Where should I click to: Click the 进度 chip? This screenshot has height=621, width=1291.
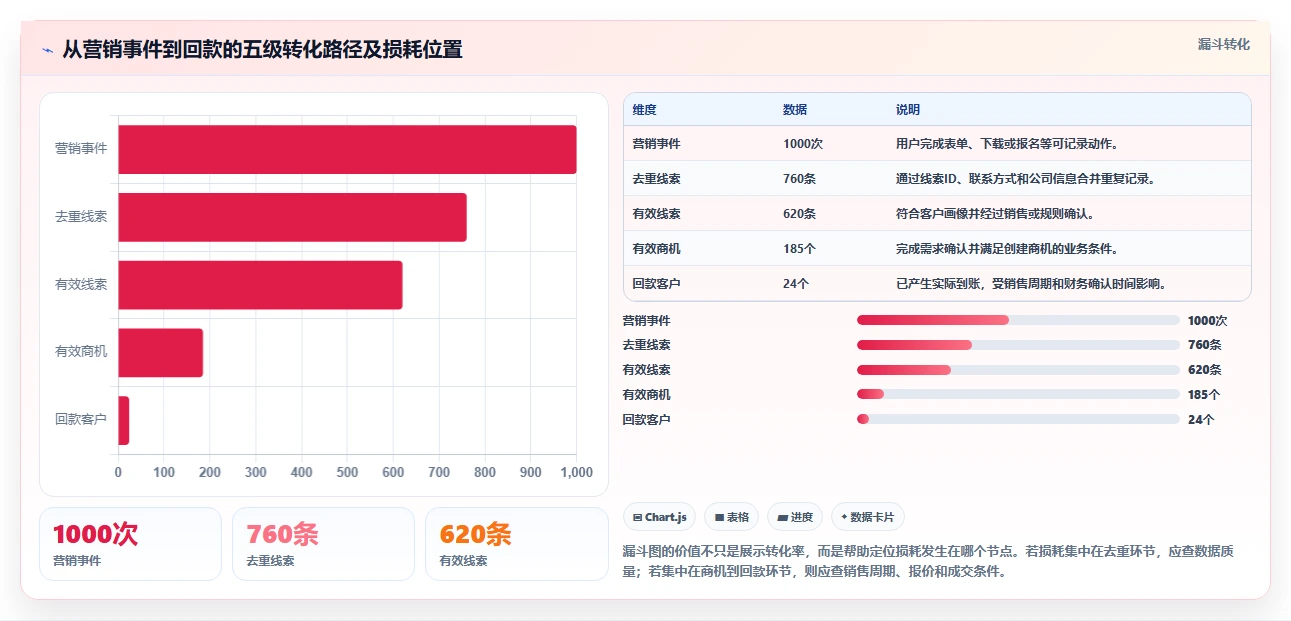(x=795, y=517)
